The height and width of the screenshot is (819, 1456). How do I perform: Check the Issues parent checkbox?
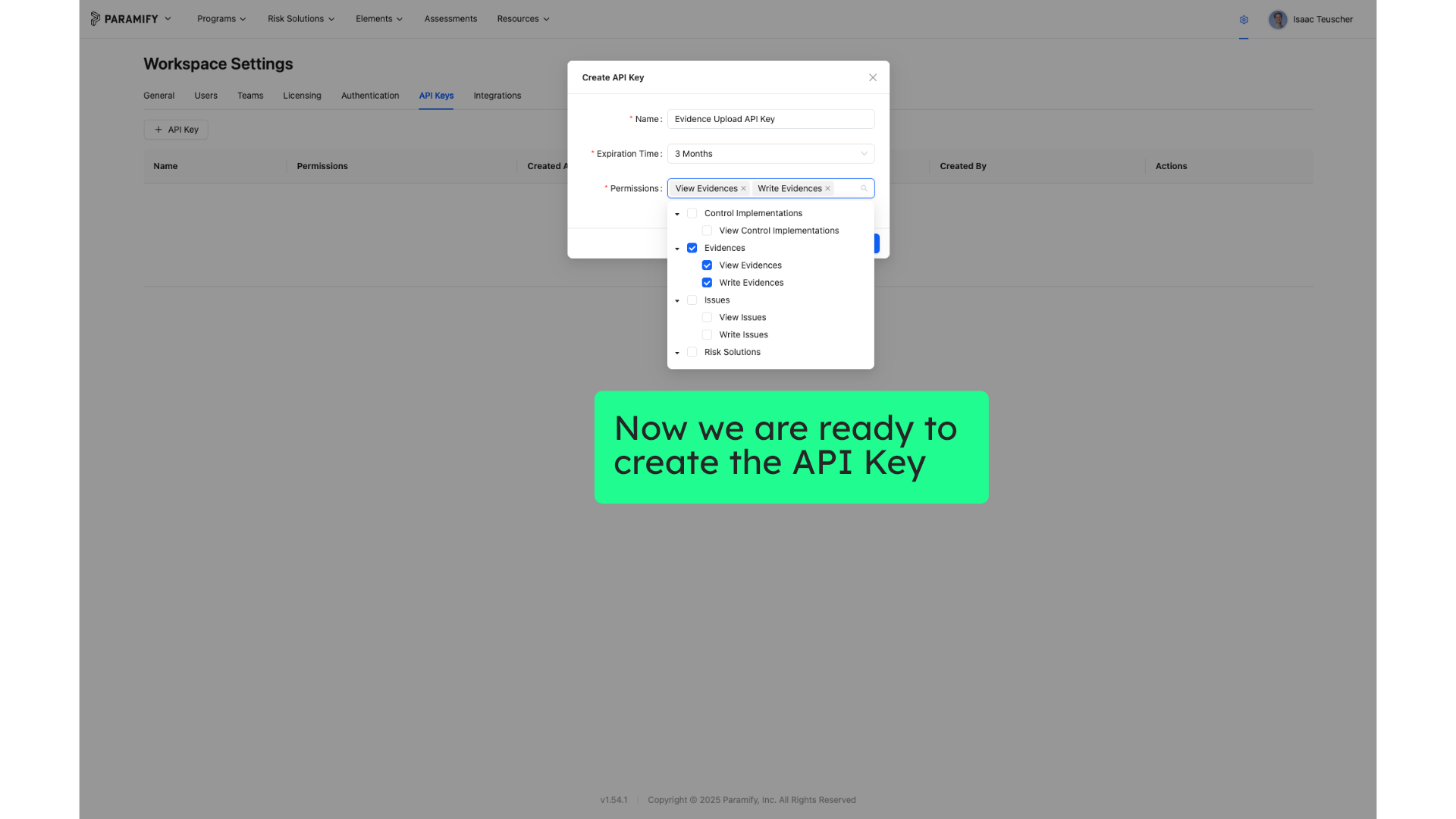[692, 300]
